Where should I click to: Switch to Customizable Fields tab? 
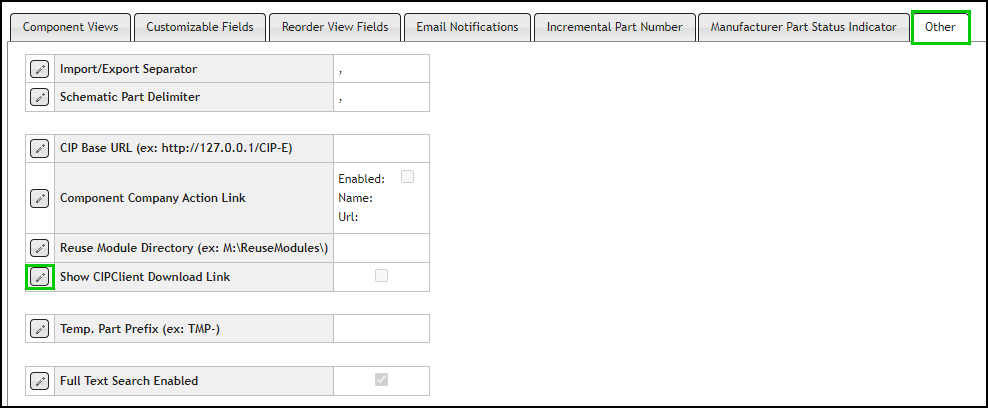click(200, 27)
